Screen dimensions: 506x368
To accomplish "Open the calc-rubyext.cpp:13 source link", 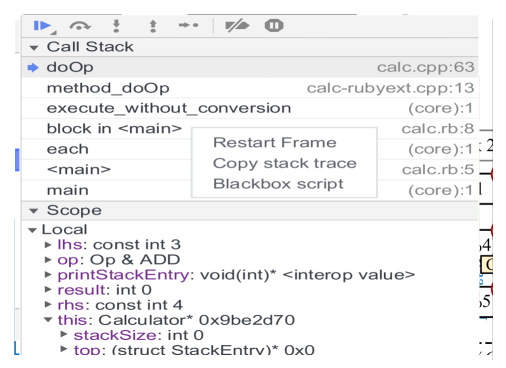I will [390, 88].
